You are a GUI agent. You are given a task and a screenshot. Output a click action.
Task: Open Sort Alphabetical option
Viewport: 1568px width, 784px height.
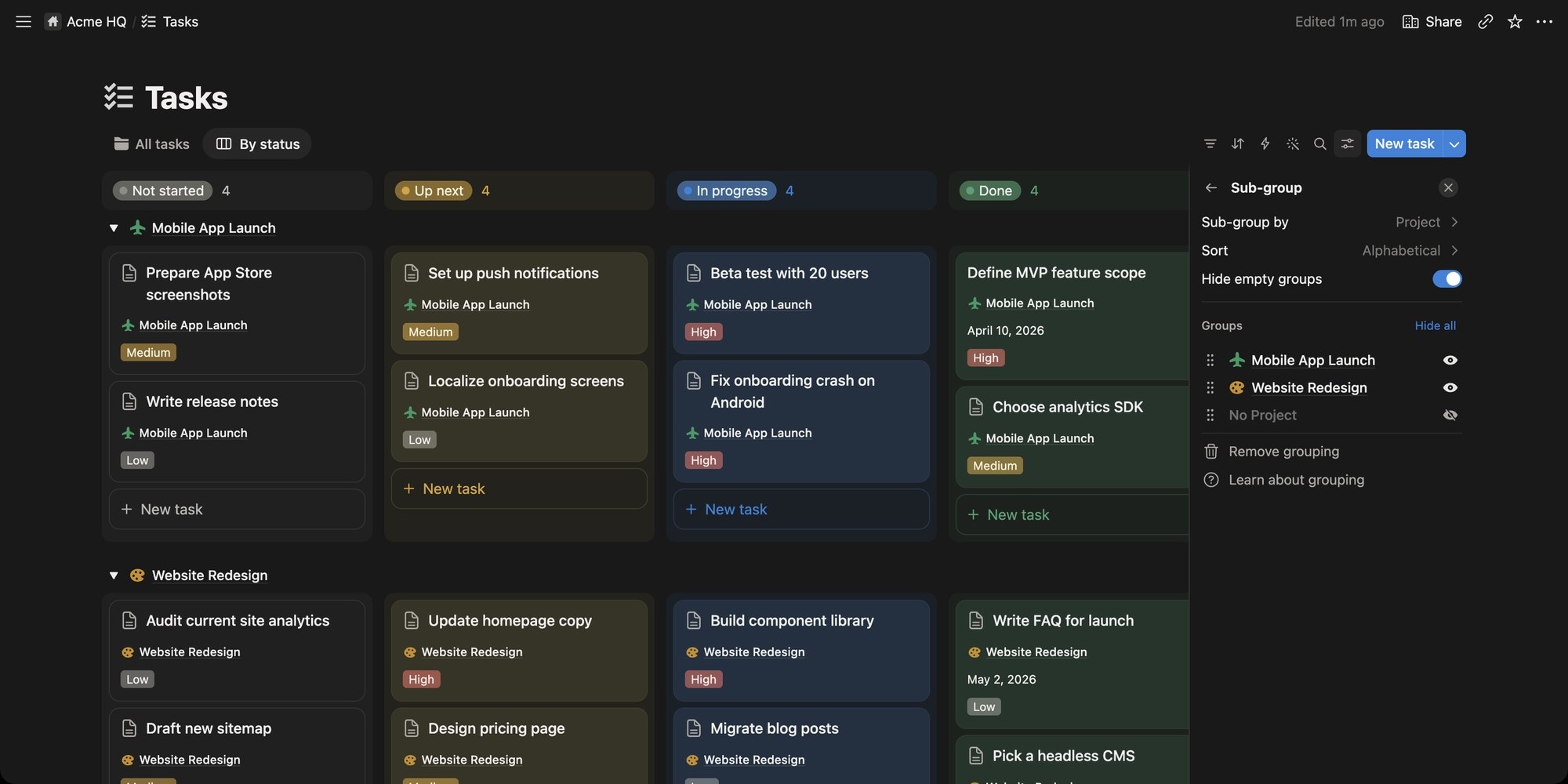pyautogui.click(x=1331, y=250)
